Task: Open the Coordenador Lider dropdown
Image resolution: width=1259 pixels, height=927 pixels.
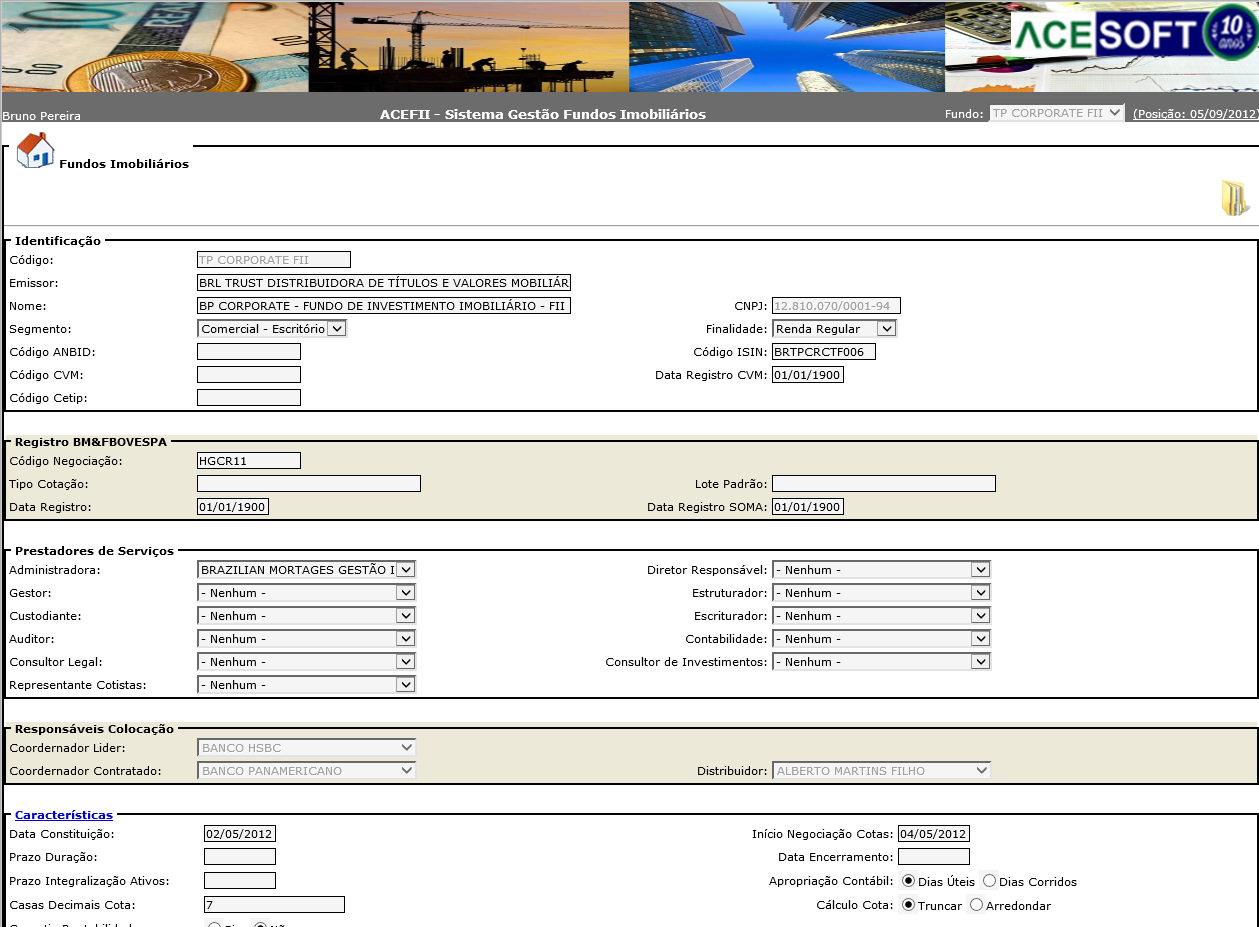Action: point(306,748)
